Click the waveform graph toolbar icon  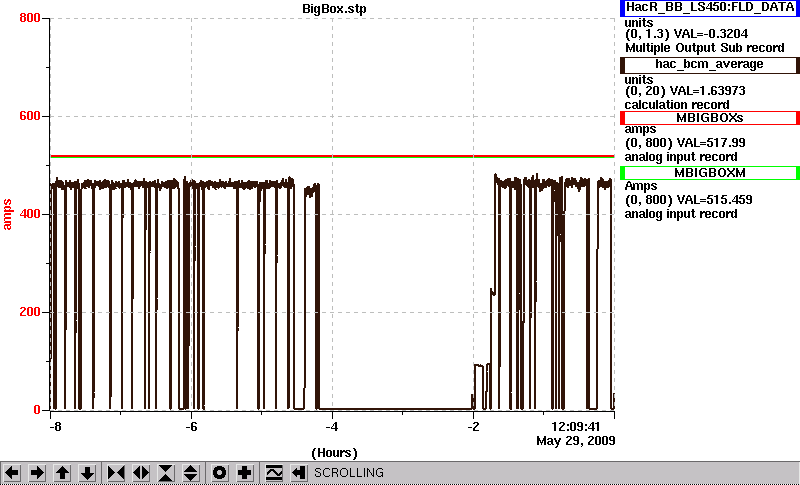click(274, 473)
